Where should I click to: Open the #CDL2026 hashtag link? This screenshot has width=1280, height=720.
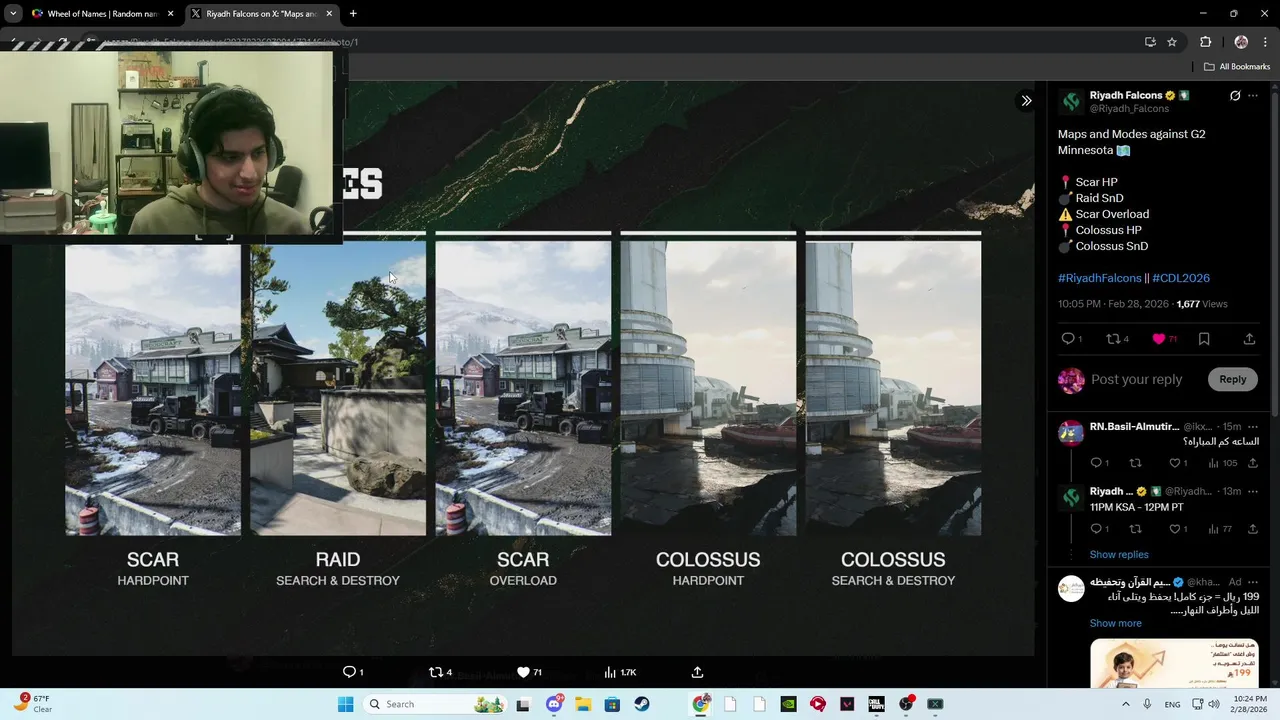coord(1181,278)
